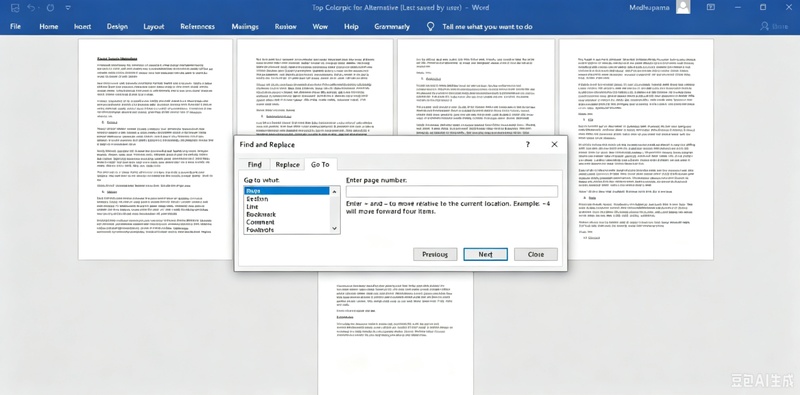Click the second page in document view

point(315,87)
